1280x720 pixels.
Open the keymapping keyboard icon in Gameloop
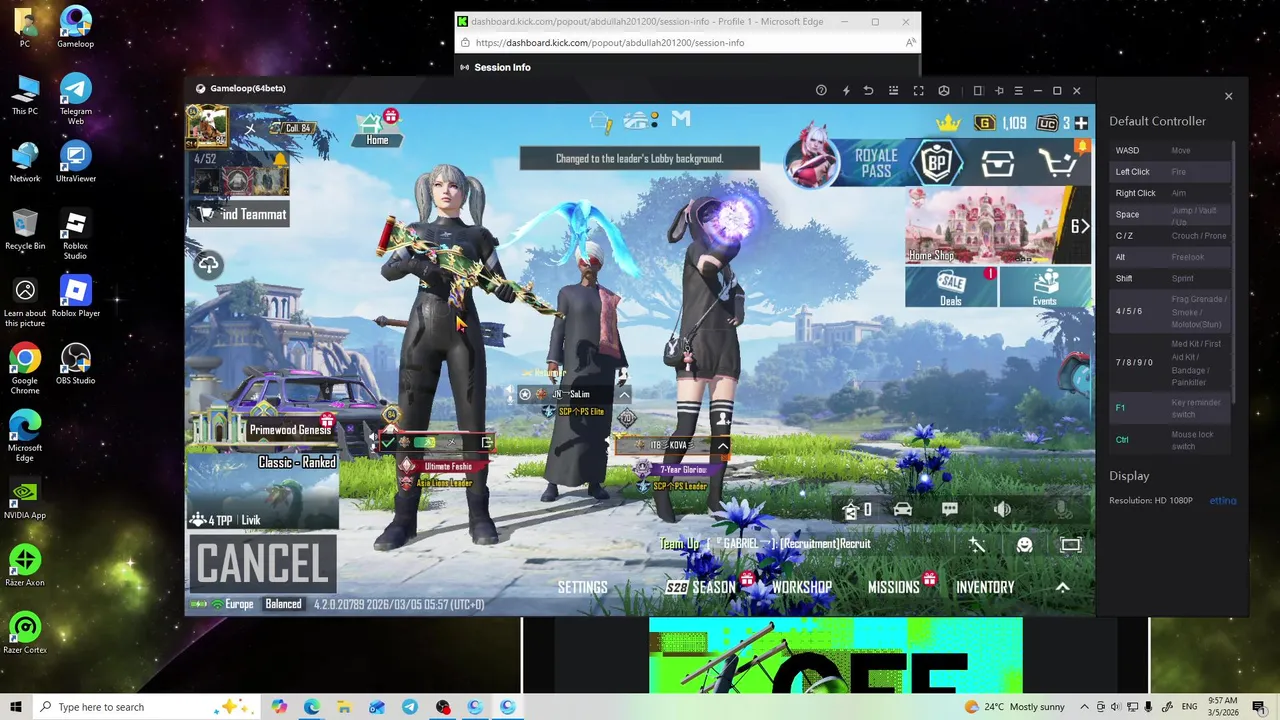[894, 90]
